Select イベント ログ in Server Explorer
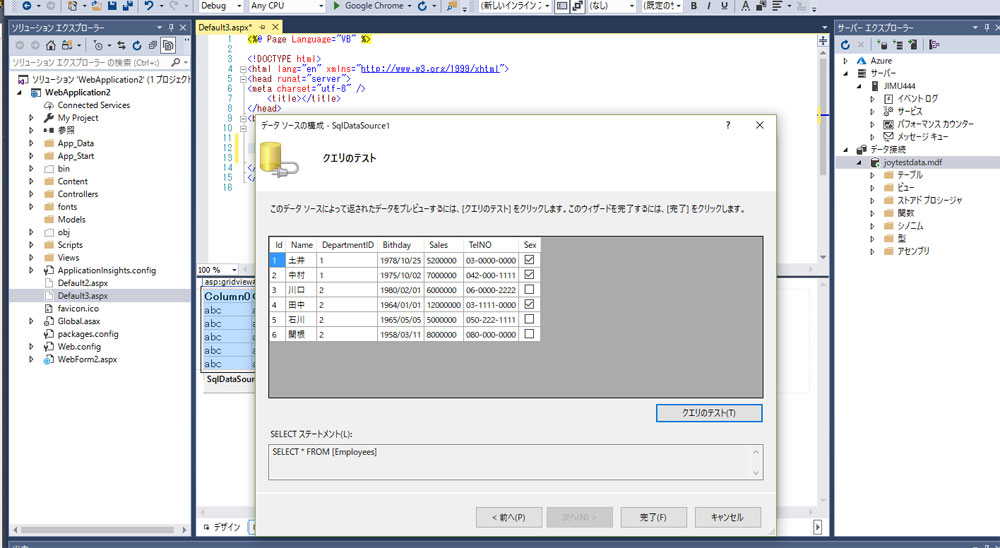The image size is (1000, 548). (x=917, y=99)
